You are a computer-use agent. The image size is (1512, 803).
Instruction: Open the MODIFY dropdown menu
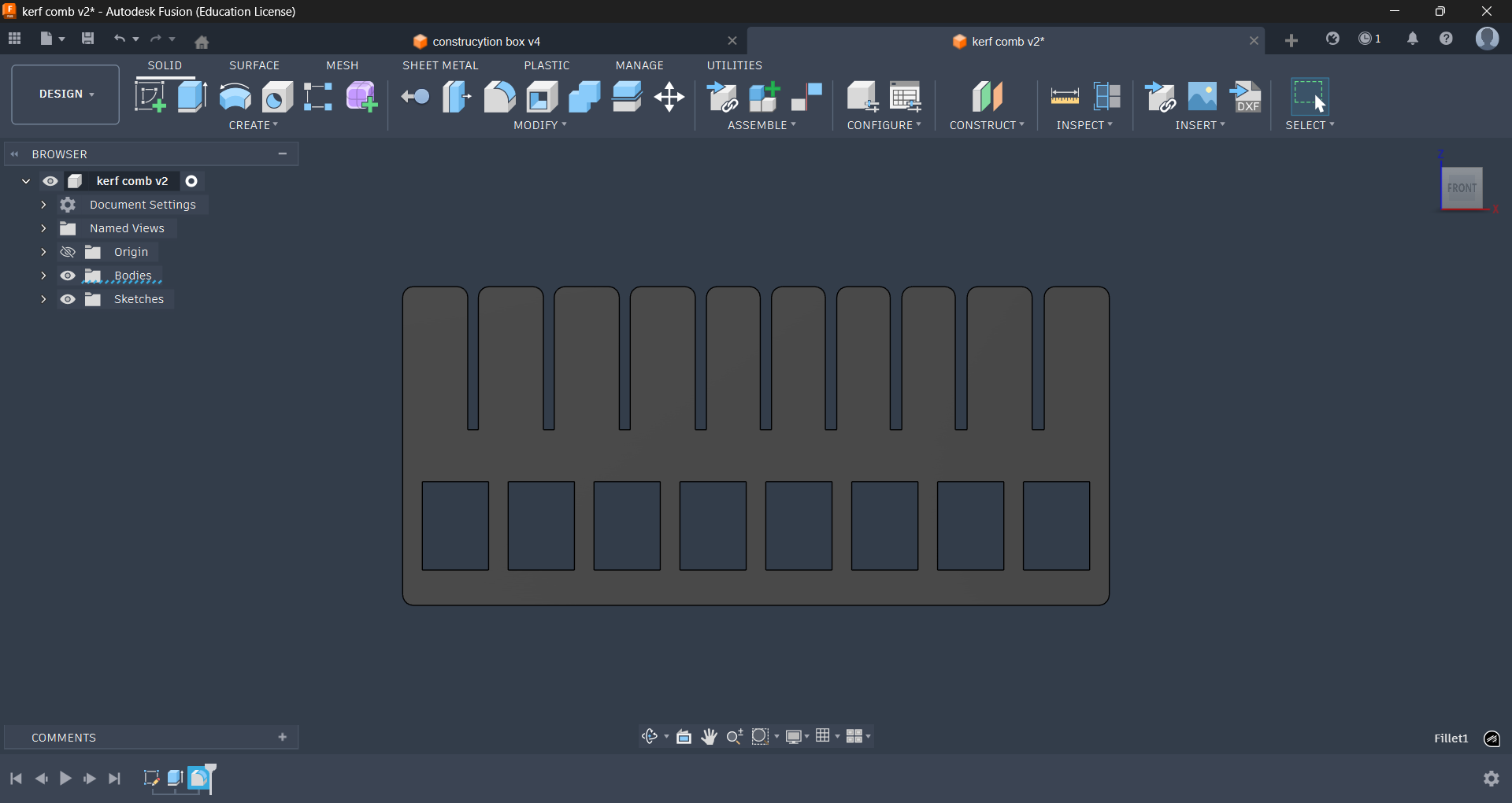click(540, 125)
